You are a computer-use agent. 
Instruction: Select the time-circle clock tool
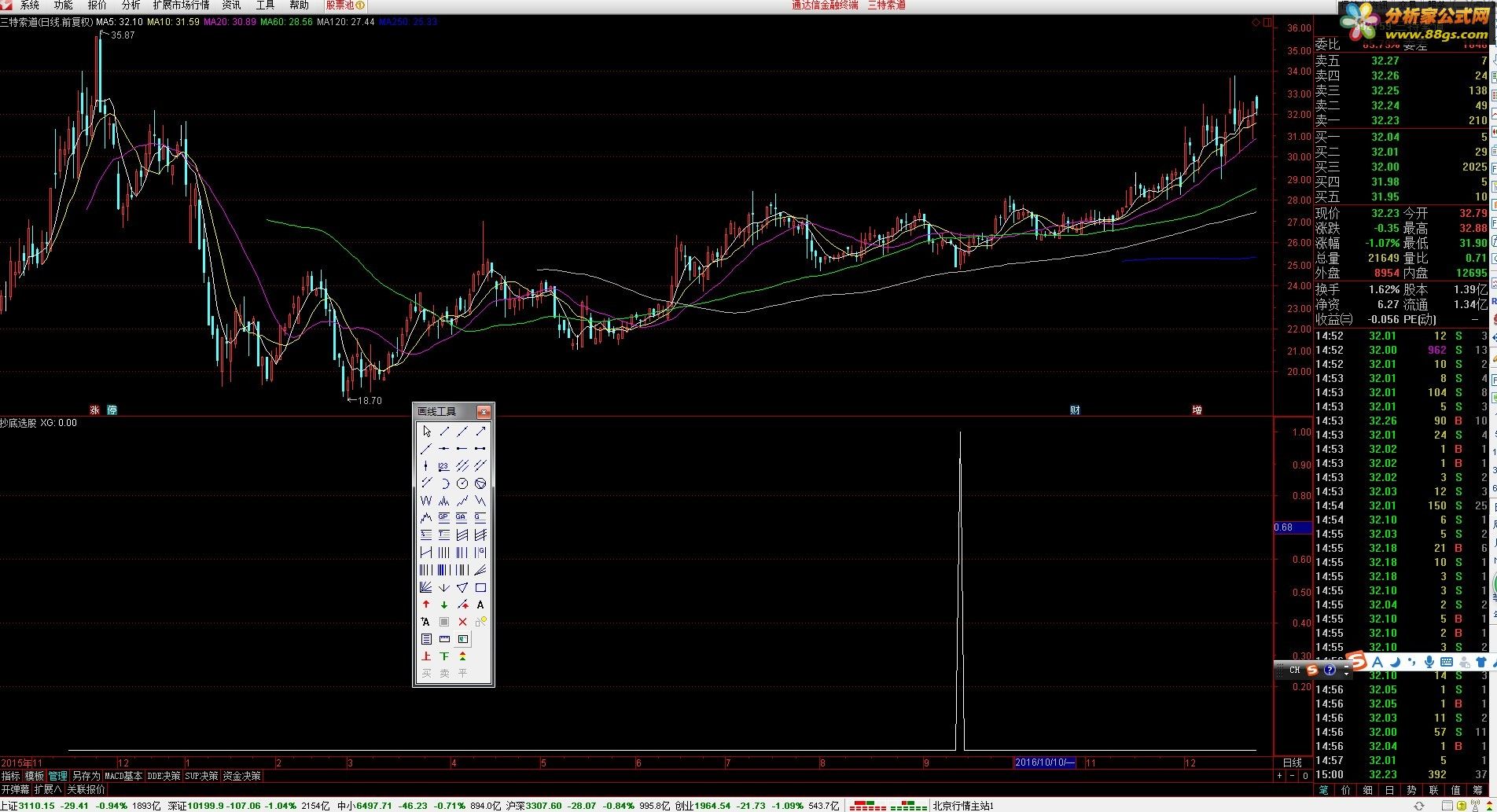click(462, 483)
